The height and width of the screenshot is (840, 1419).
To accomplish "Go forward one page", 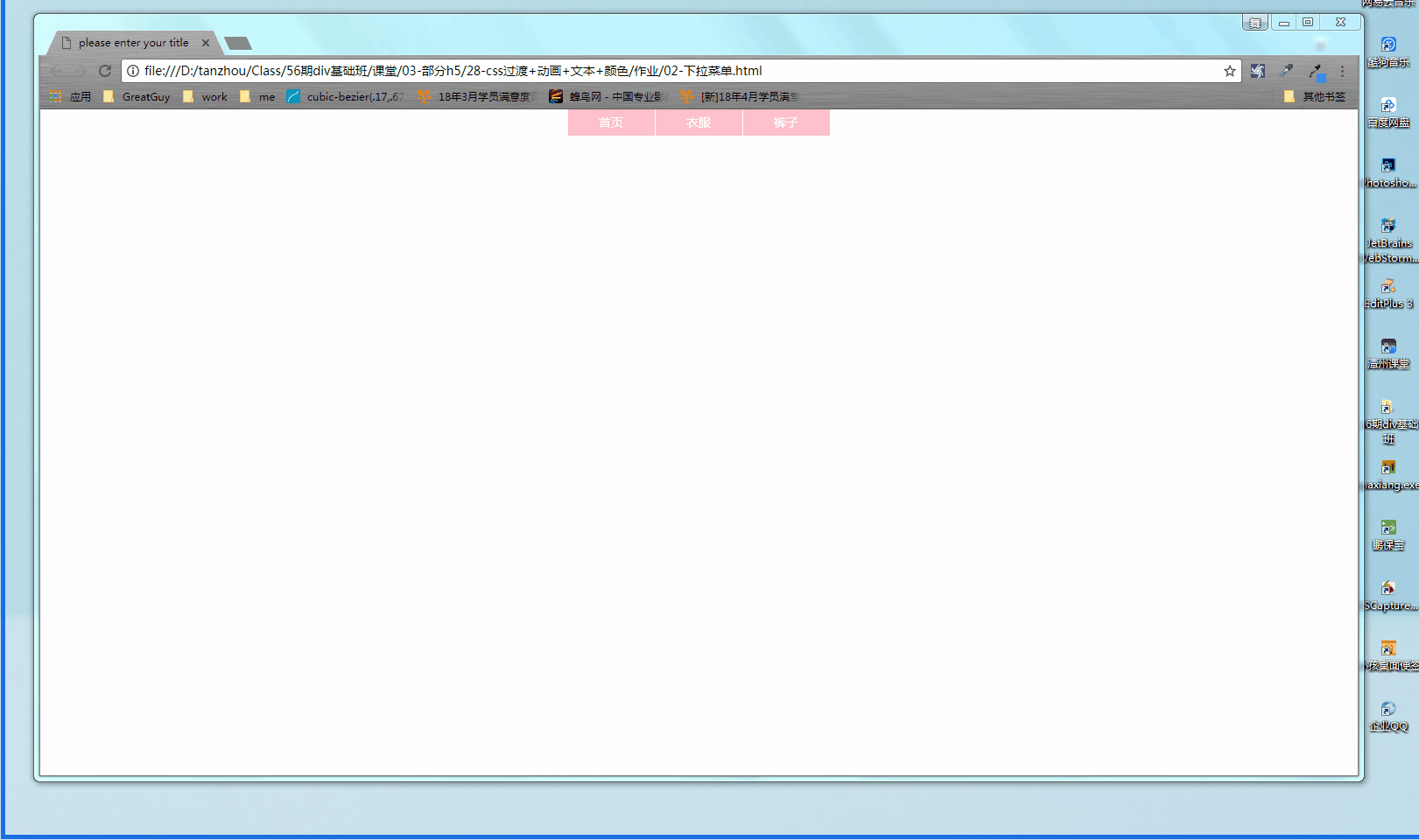I will [80, 71].
